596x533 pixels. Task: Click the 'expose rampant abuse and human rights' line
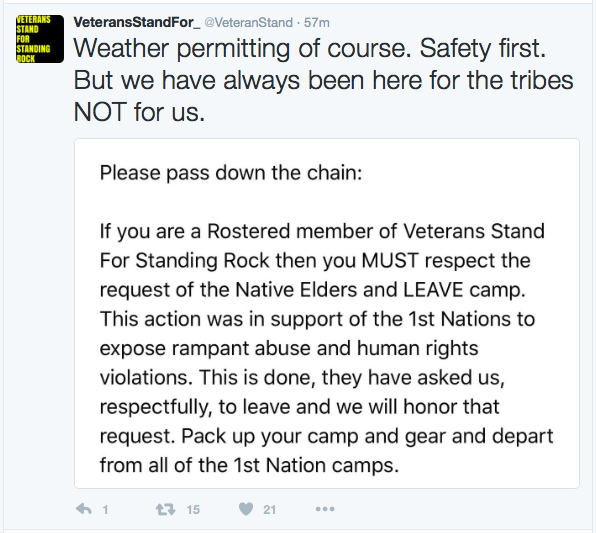[x=289, y=348]
